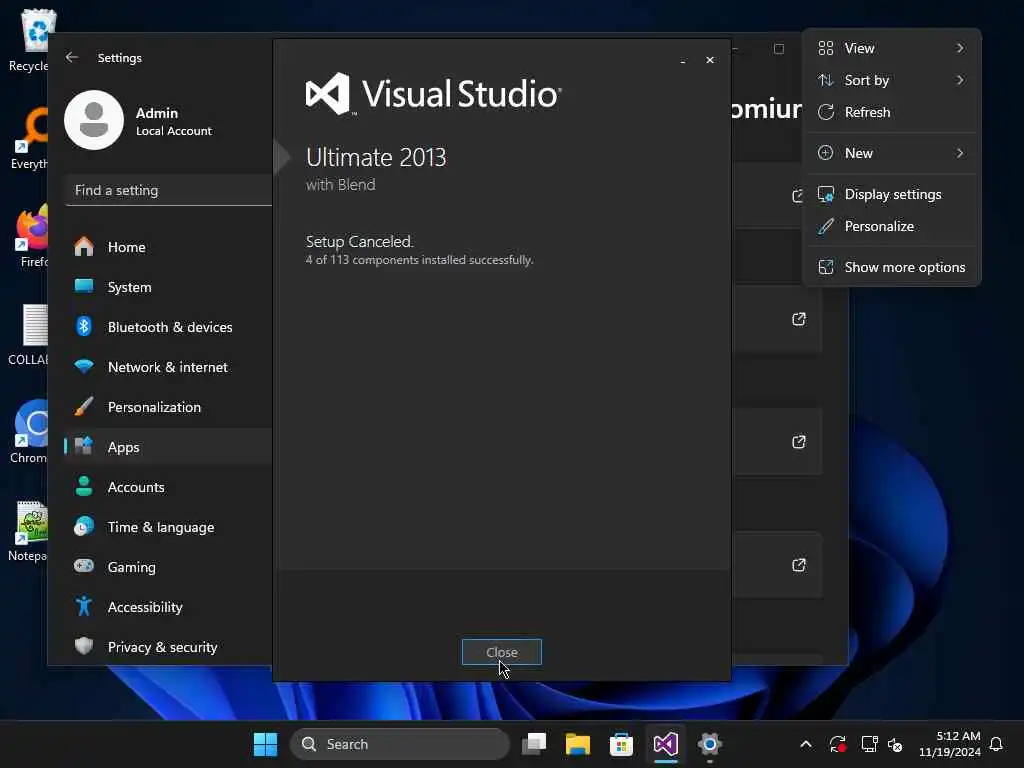Click the Apps icon in sidebar
Viewport: 1024px width, 768px height.
click(84, 446)
